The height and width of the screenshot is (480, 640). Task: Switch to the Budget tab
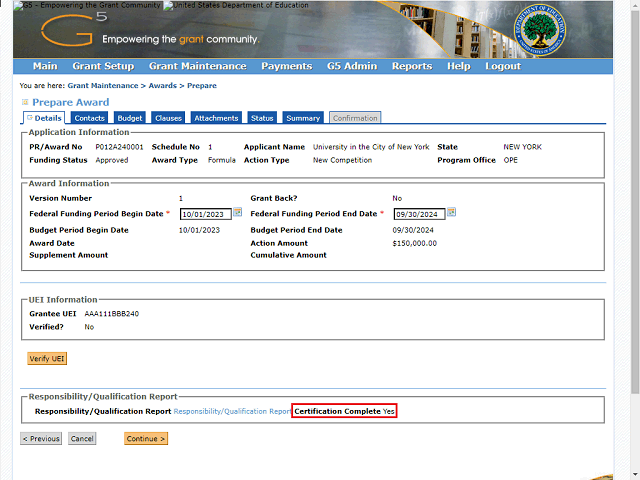click(x=130, y=118)
